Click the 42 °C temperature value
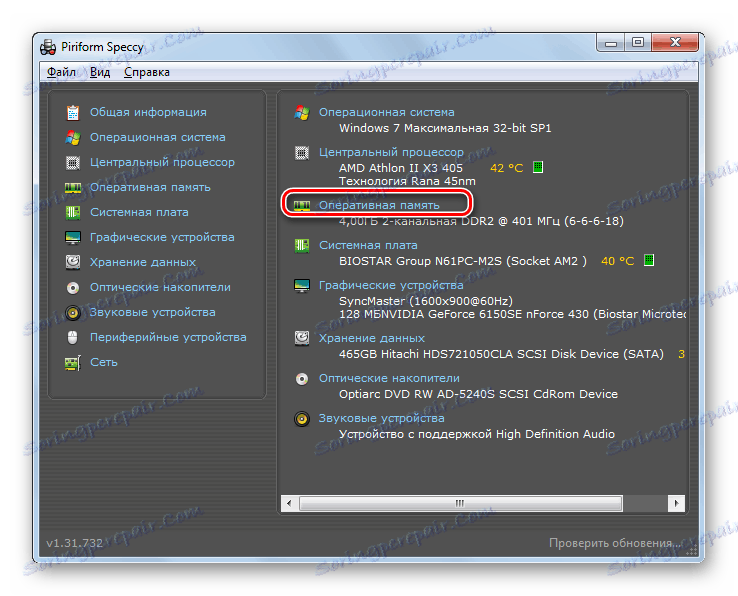Image resolution: width=738 pixels, height=596 pixels. pyautogui.click(x=506, y=168)
